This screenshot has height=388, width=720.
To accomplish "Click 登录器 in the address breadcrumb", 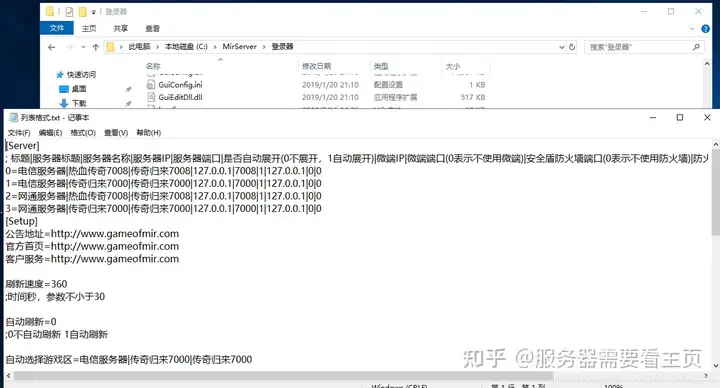I will click(x=282, y=46).
